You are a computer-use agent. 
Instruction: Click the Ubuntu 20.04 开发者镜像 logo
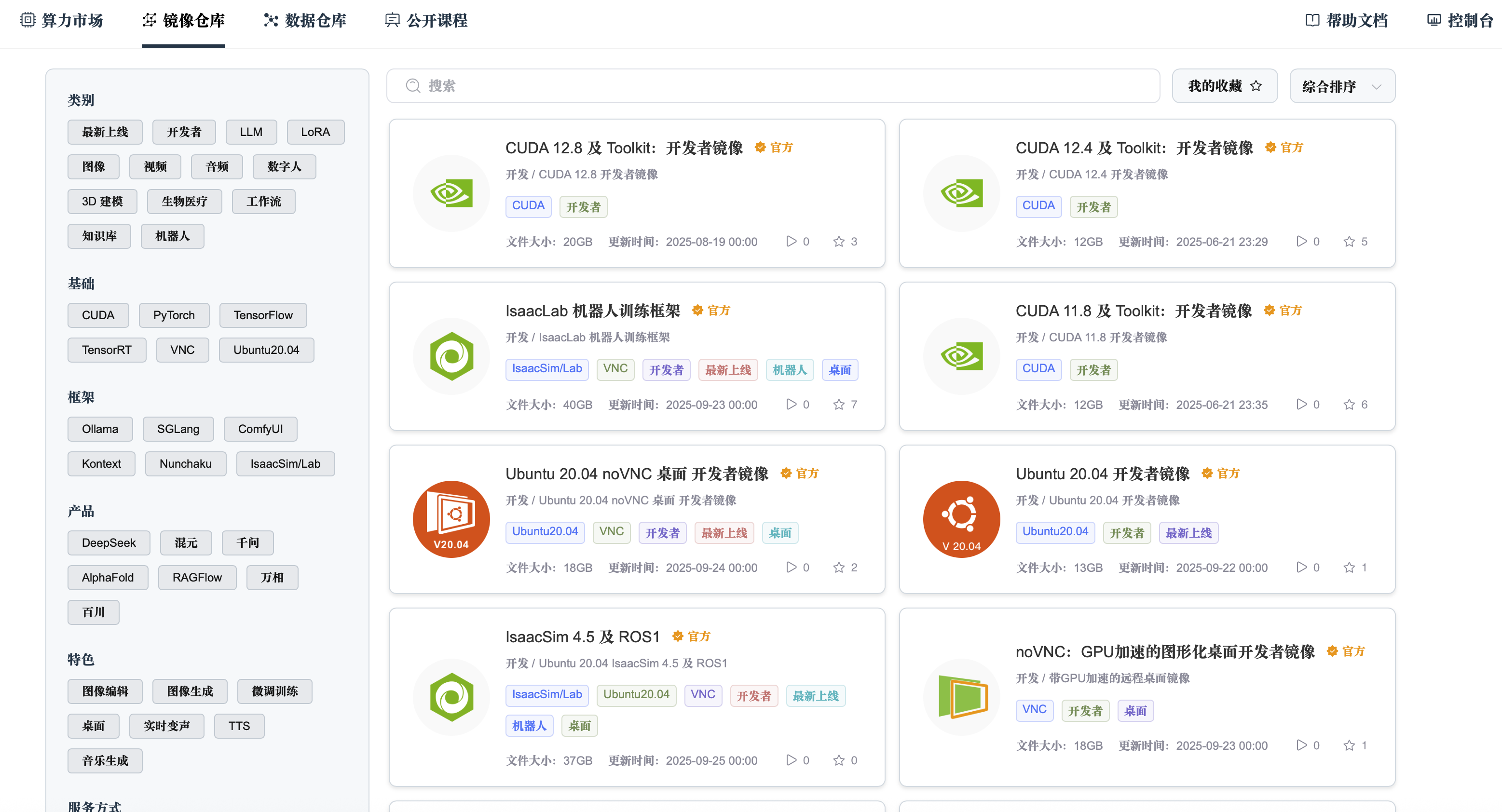tap(961, 519)
